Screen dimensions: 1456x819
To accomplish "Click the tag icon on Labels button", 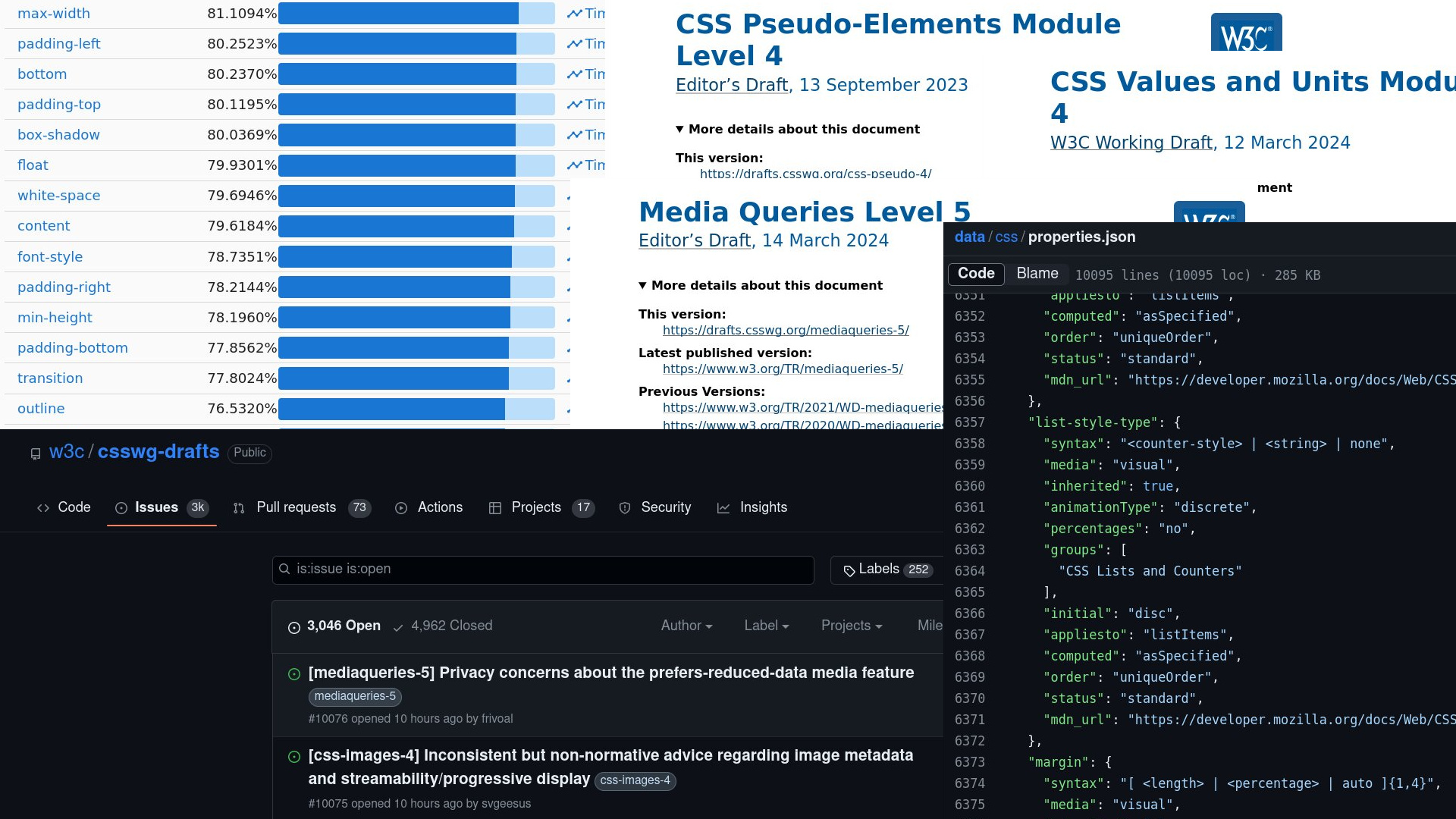I will click(849, 570).
